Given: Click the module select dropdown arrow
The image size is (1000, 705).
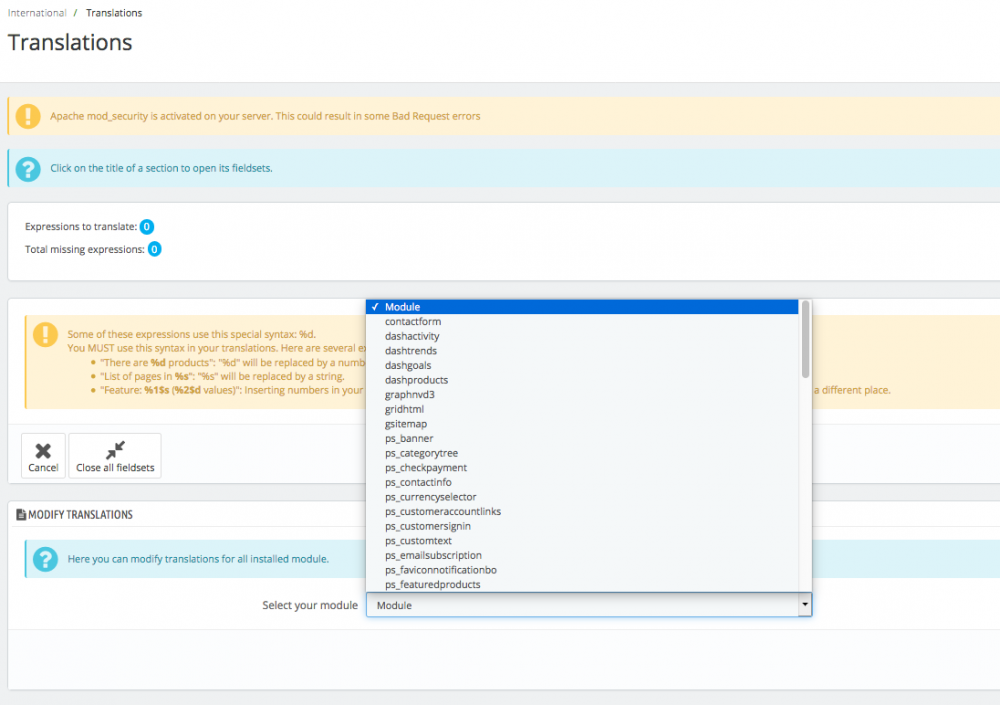Looking at the screenshot, I should click(x=805, y=604).
